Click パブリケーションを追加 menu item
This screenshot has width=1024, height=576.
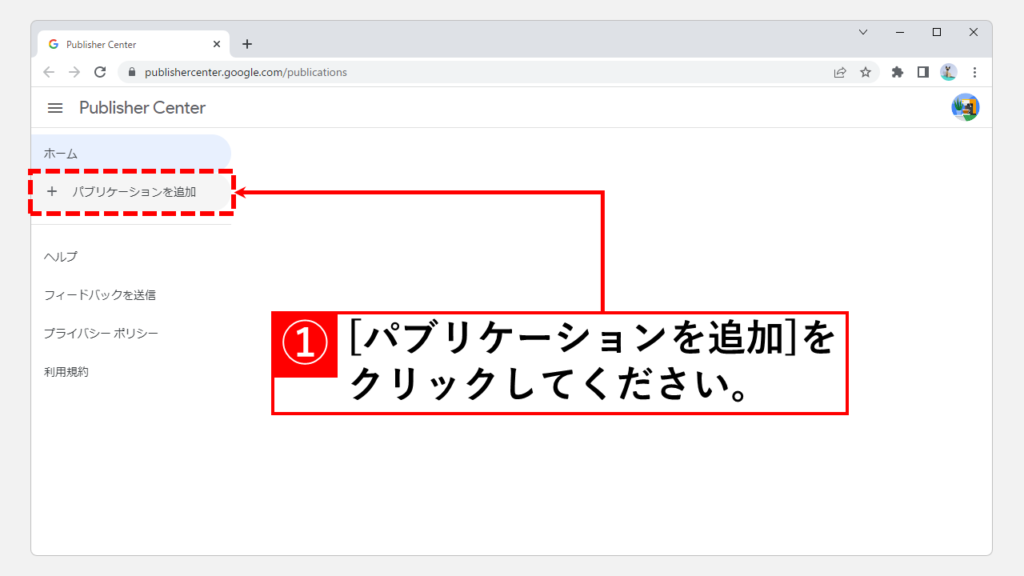tap(131, 192)
